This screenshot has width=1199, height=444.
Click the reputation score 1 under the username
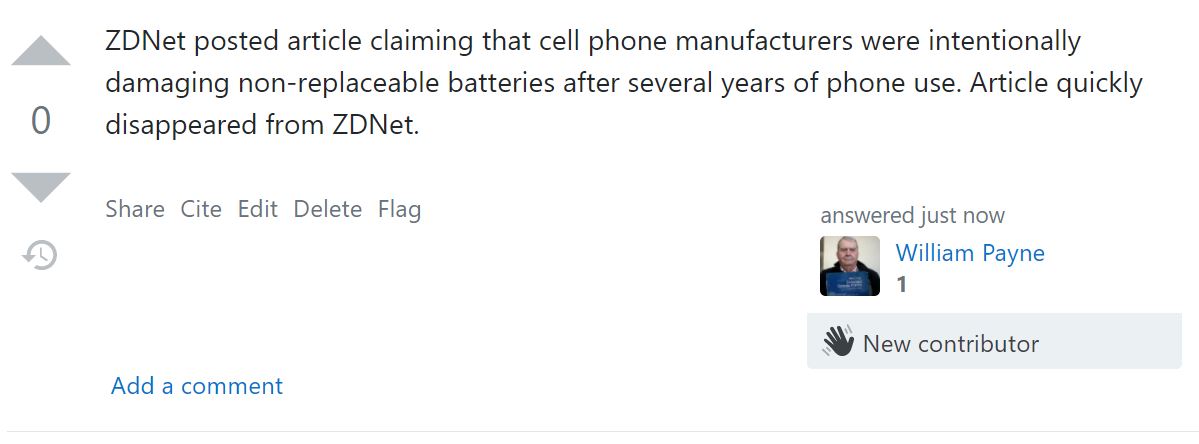click(x=902, y=285)
